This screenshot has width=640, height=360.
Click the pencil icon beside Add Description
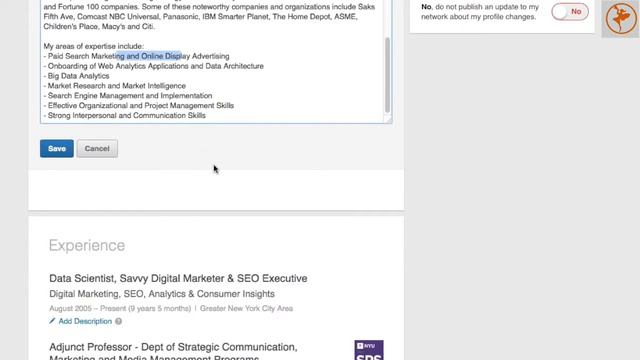point(52,321)
